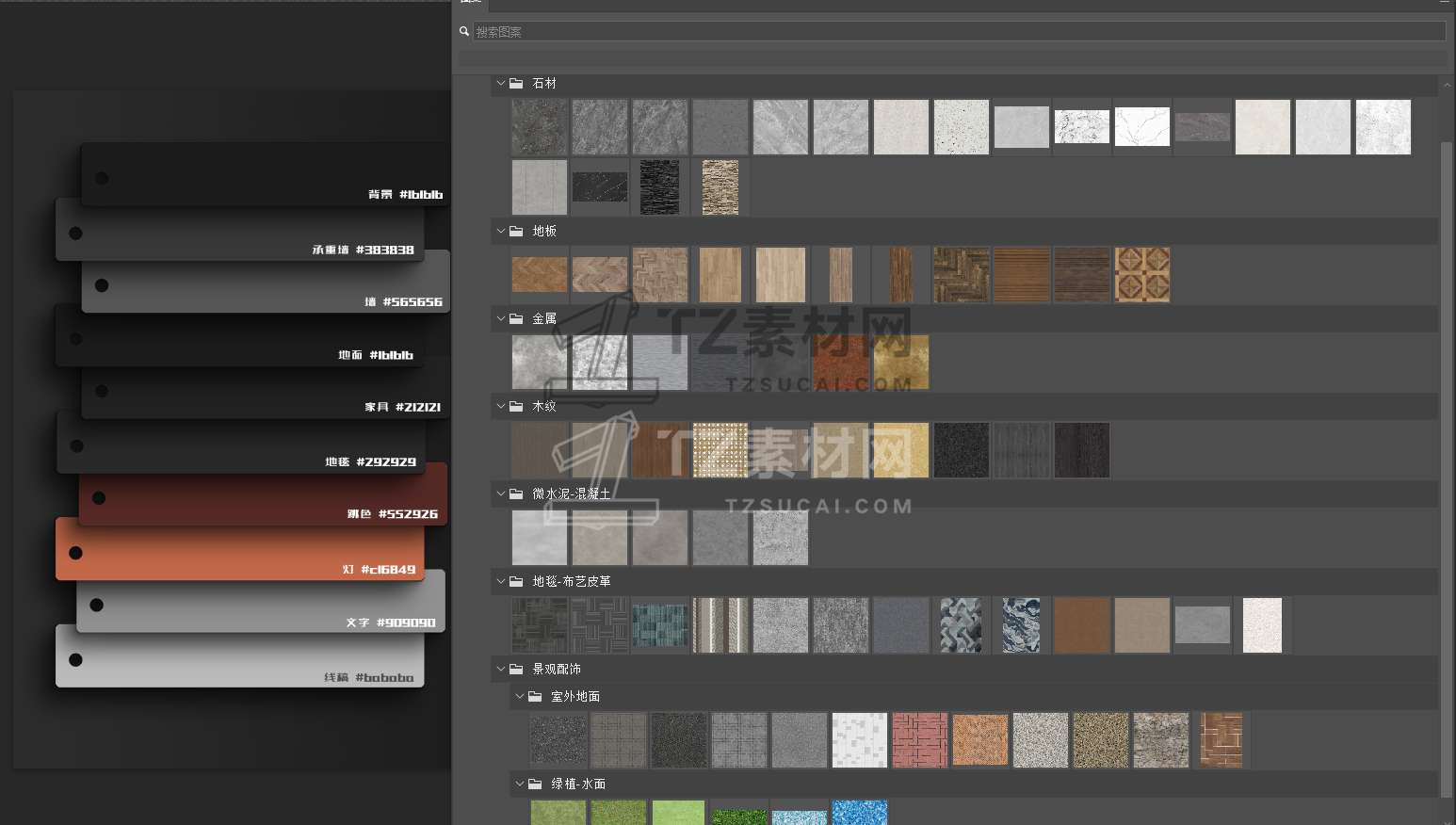Screen dimensions: 1456x825
Task: Click the search magnifier icon
Action: [x=464, y=31]
